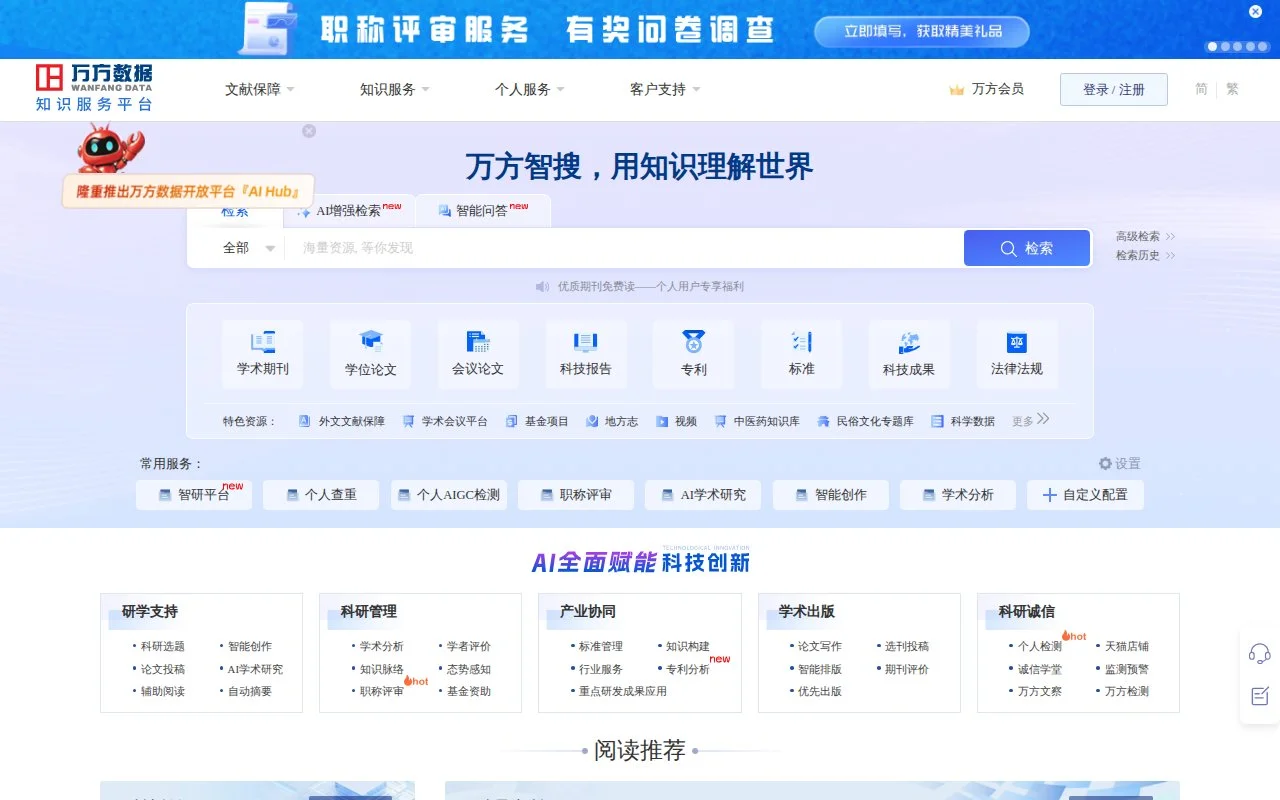
Task: Click the 自定义配置 plus button
Action: tap(1085, 495)
